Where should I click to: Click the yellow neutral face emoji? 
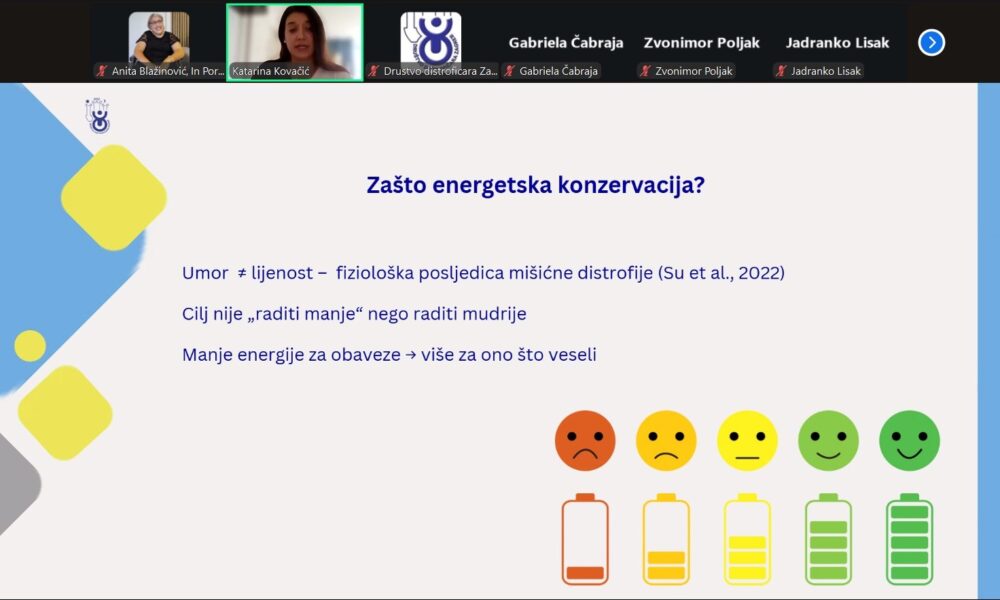(747, 440)
